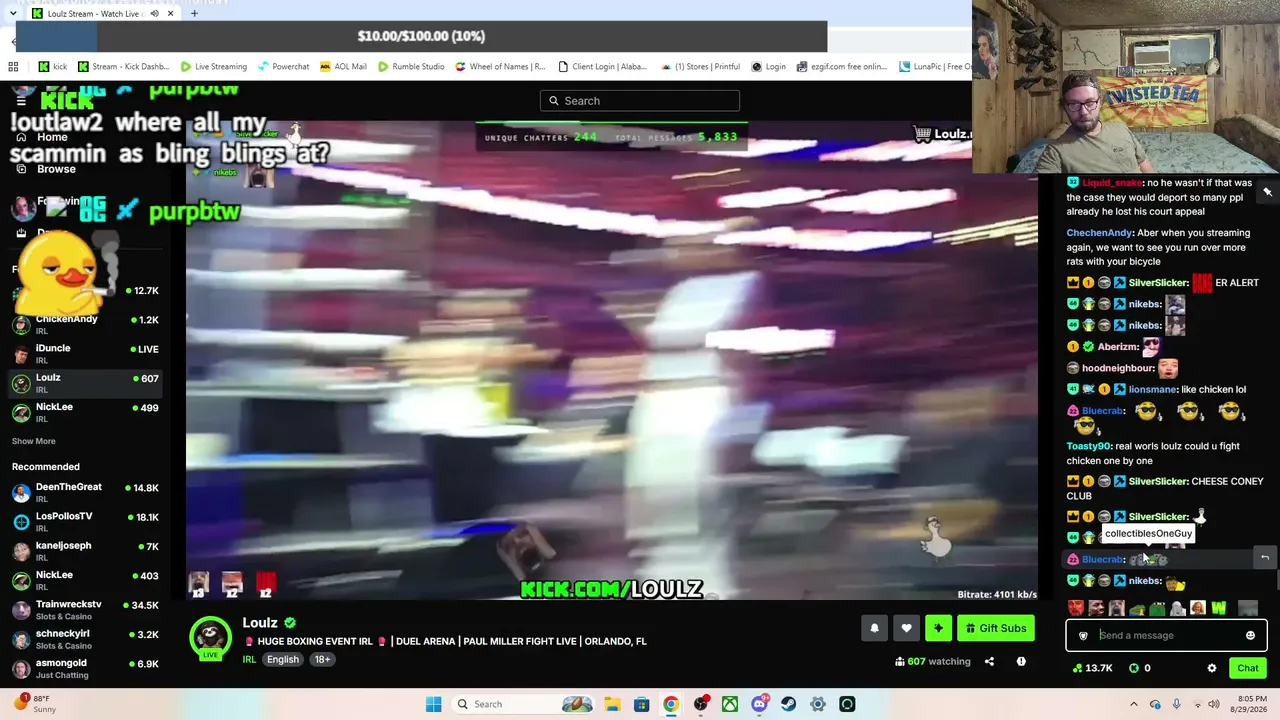1280x720 pixels.
Task: Select ChickenAndy channel in sidebar
Action: (x=85, y=324)
